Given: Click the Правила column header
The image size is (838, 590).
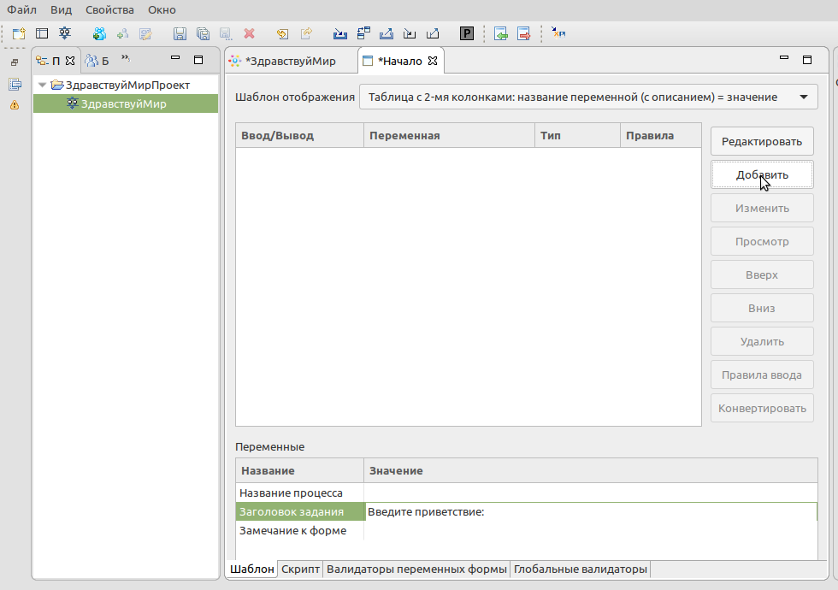Looking at the screenshot, I should tap(661, 135).
